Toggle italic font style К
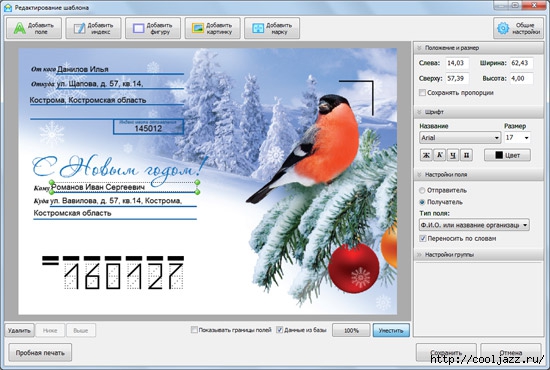This screenshot has height=370, width=550. pyautogui.click(x=440, y=155)
